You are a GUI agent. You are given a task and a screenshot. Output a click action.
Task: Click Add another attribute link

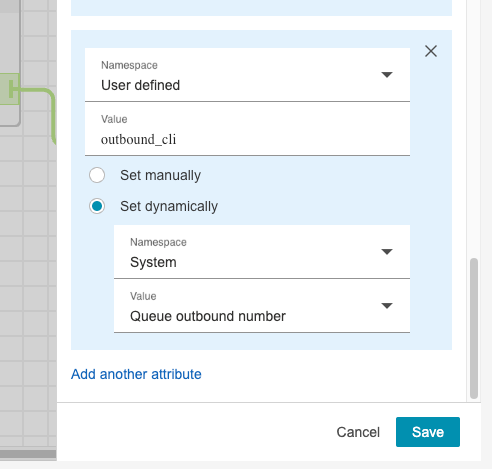tap(136, 374)
